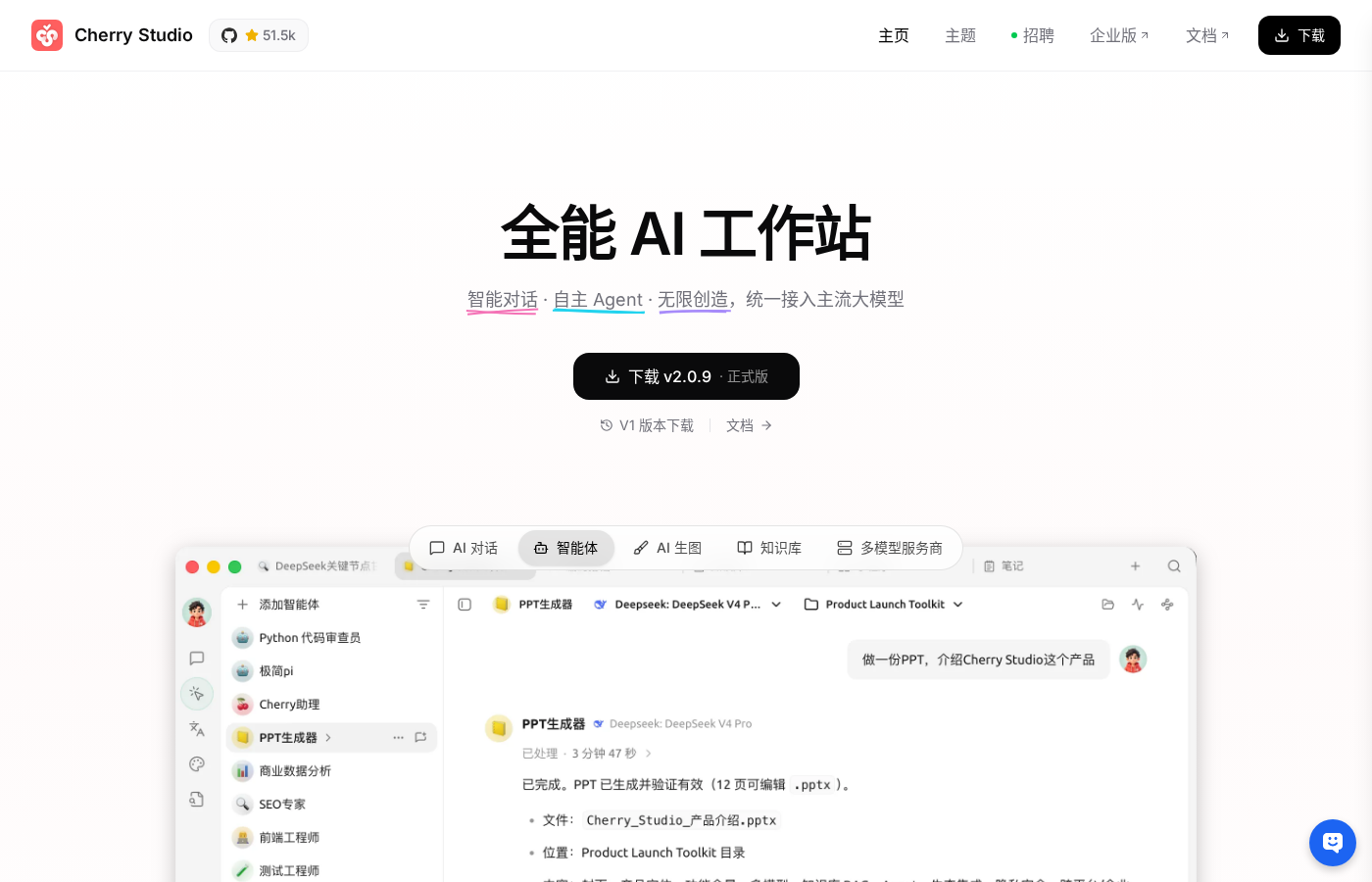Viewport: 1372px width, 882px height.
Task: Click the 无限创造 underlined subtitle text
Action: click(x=693, y=300)
